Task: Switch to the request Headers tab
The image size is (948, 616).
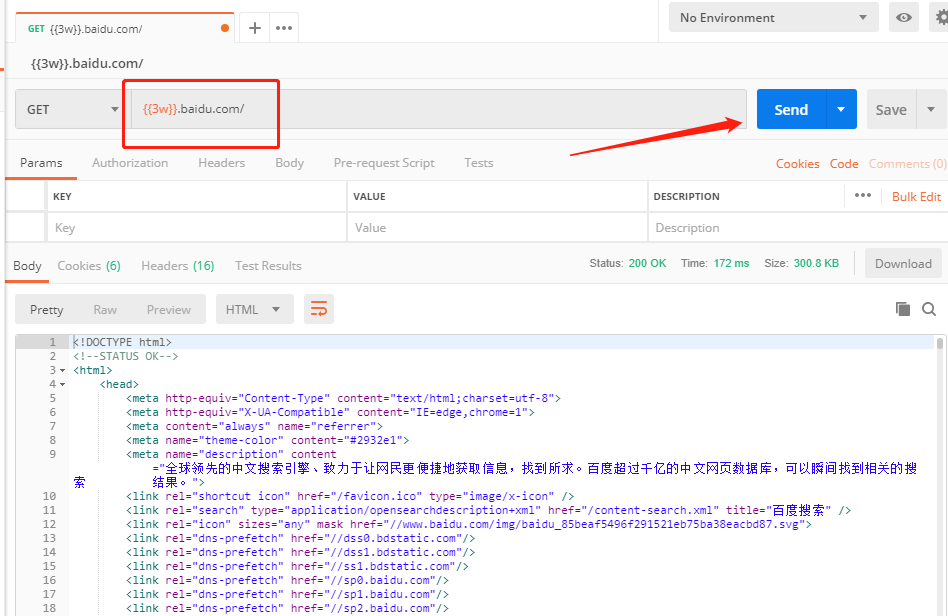Action: tap(221, 163)
